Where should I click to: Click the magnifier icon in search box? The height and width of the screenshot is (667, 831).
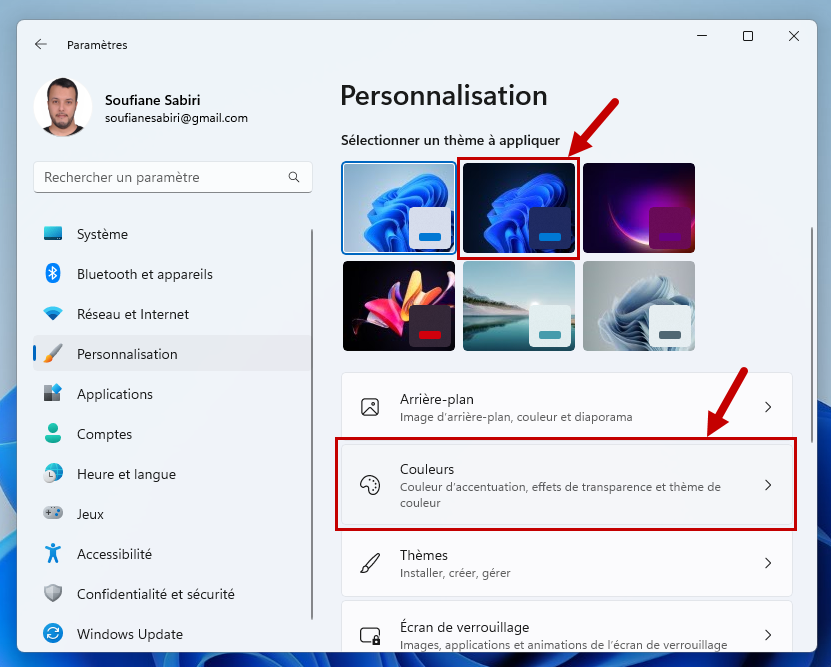(294, 177)
